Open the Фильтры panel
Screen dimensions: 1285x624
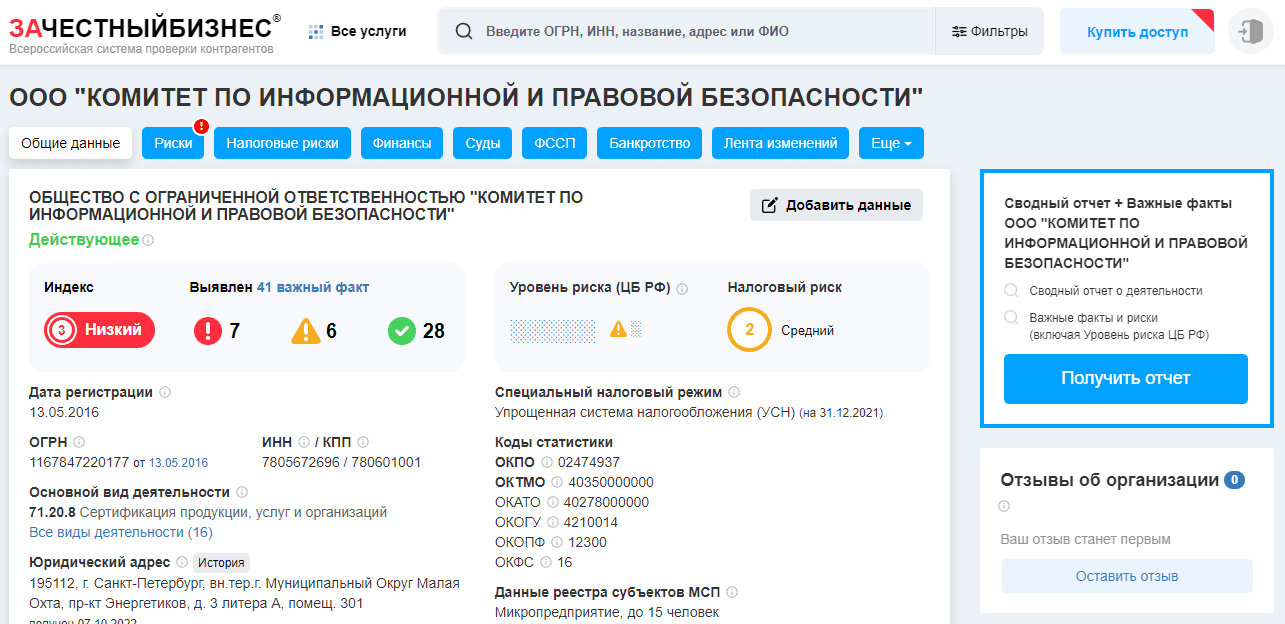989,31
